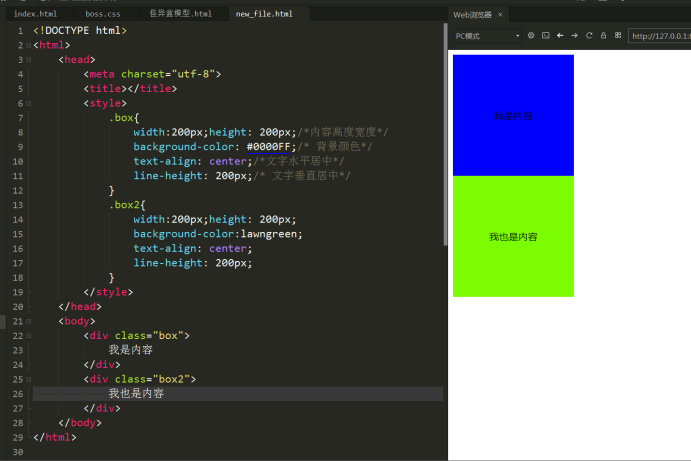Click the '<title></title>' line
The image size is (691, 461).
tap(130, 89)
